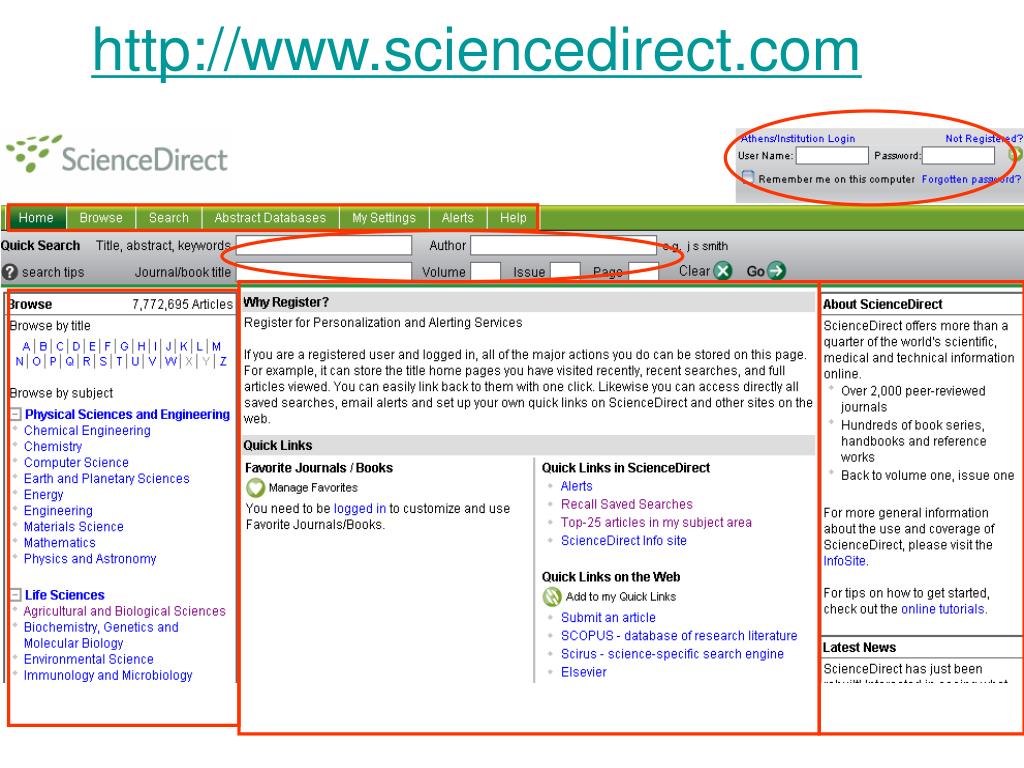Image resolution: width=1024 pixels, height=768 pixels.
Task: Browse titles starting with A
Action: (x=26, y=346)
